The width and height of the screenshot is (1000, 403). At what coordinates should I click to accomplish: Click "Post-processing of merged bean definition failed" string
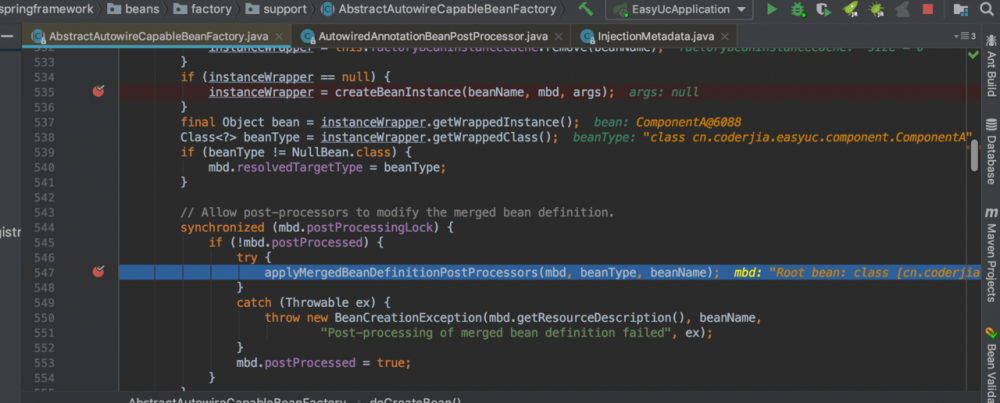click(x=496, y=332)
